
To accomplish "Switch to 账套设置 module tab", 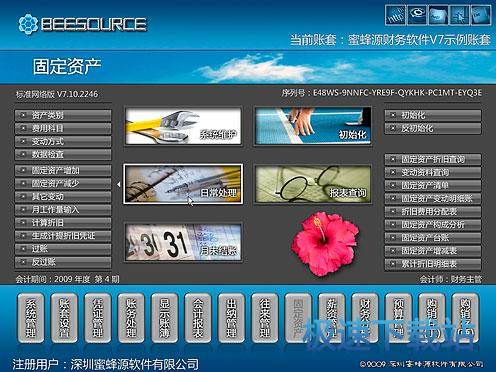I will (64, 318).
